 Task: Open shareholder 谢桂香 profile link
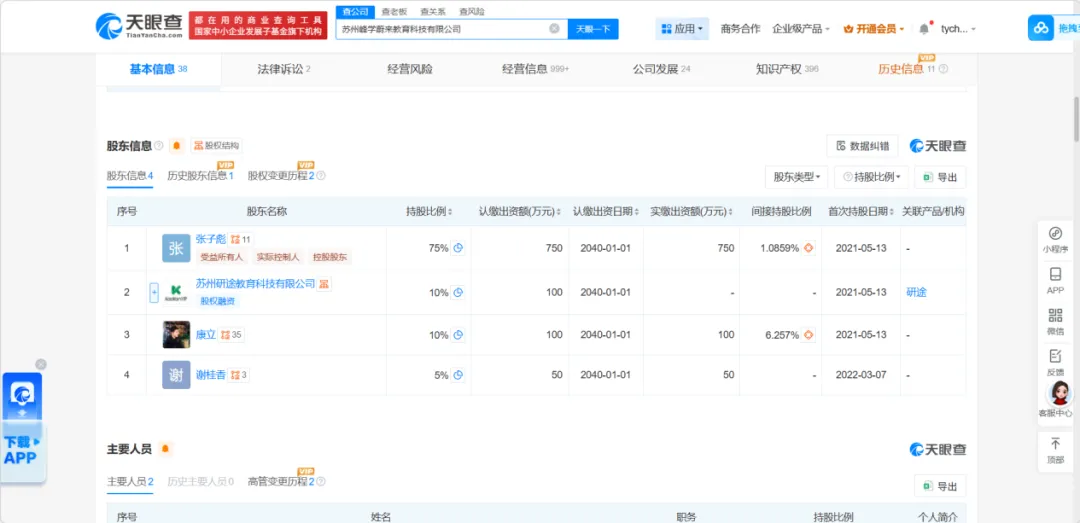click(211, 375)
